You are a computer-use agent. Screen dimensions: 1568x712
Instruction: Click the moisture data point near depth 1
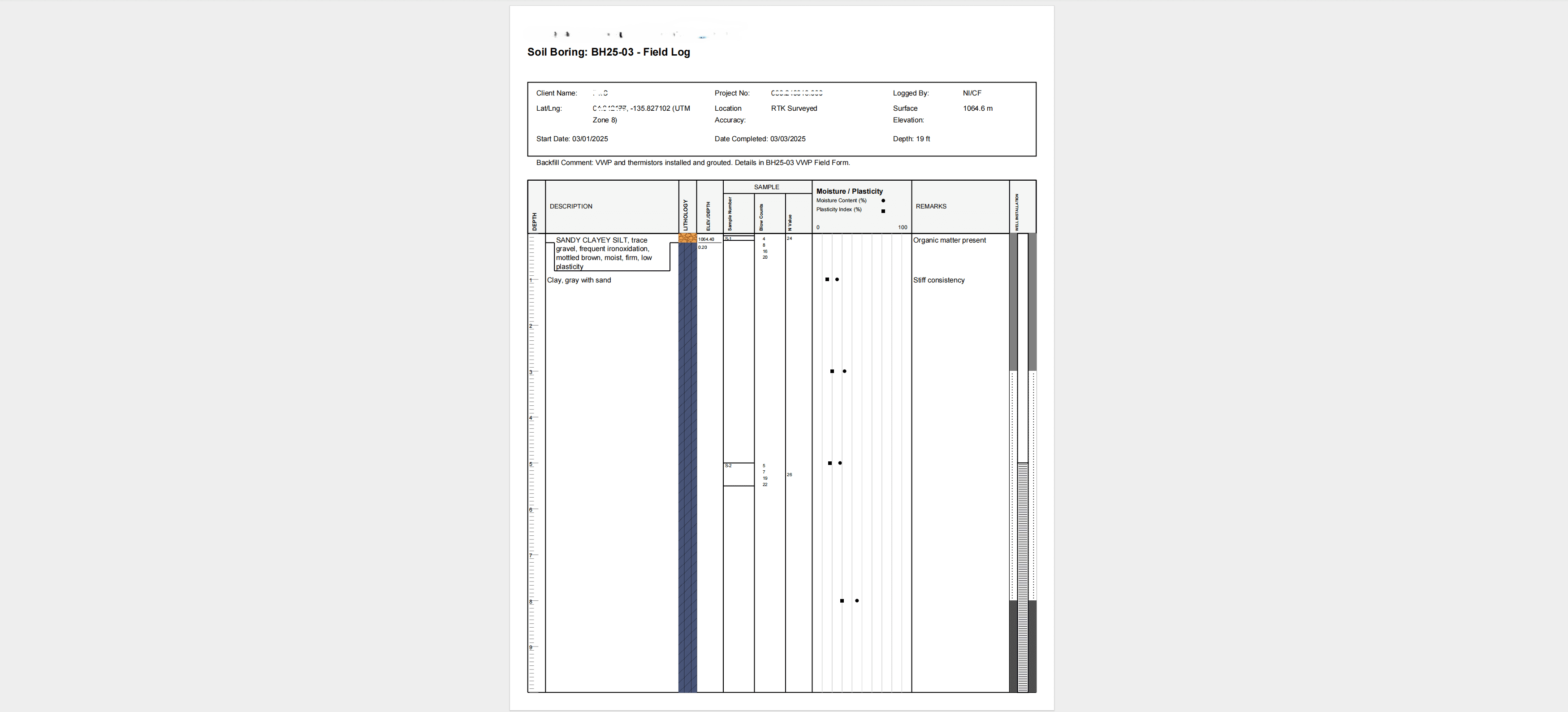[x=836, y=280]
